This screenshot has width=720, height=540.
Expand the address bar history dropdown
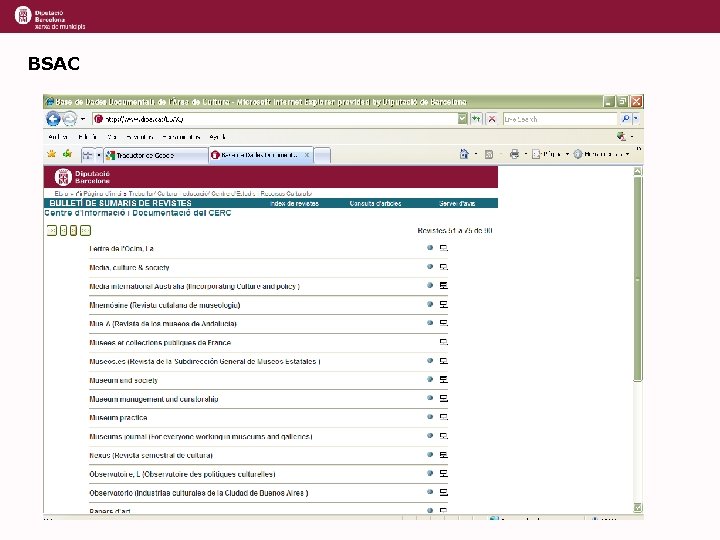pyautogui.click(x=462, y=119)
